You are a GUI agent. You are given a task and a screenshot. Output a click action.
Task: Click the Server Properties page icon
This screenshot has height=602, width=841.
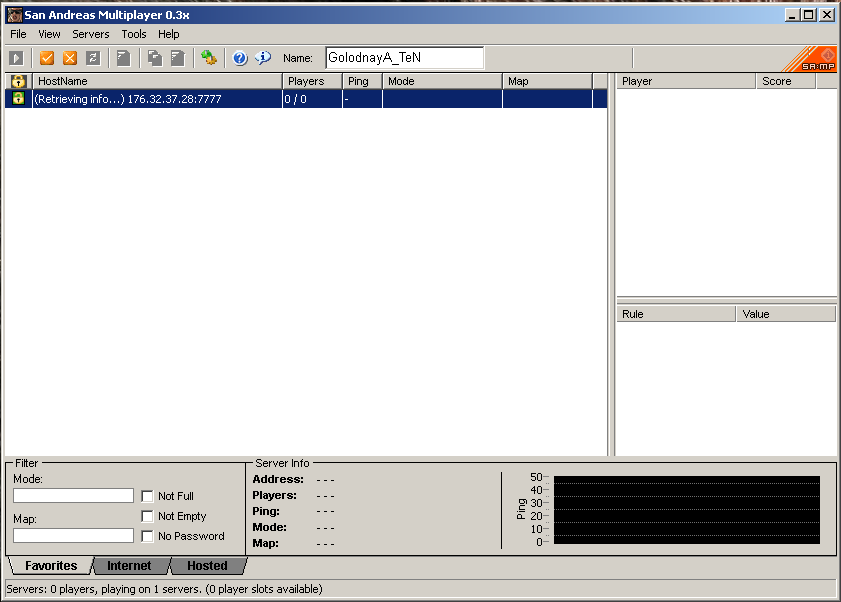(178, 58)
